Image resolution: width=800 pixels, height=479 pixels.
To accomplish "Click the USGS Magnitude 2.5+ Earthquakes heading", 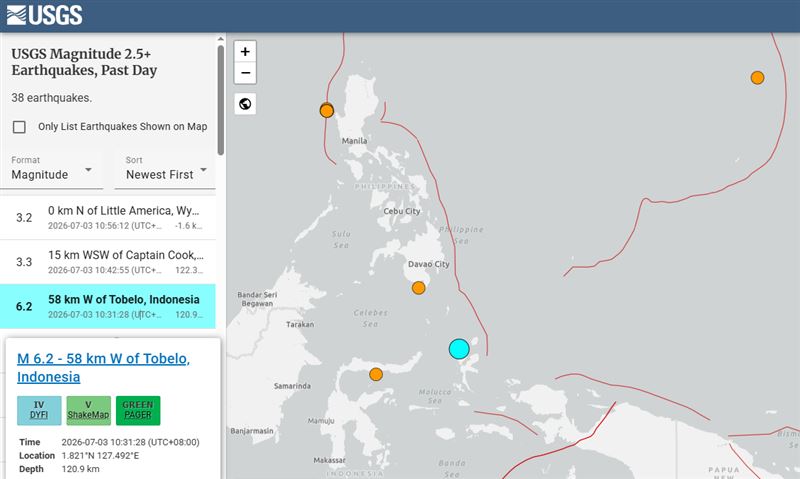I will pos(84,62).
